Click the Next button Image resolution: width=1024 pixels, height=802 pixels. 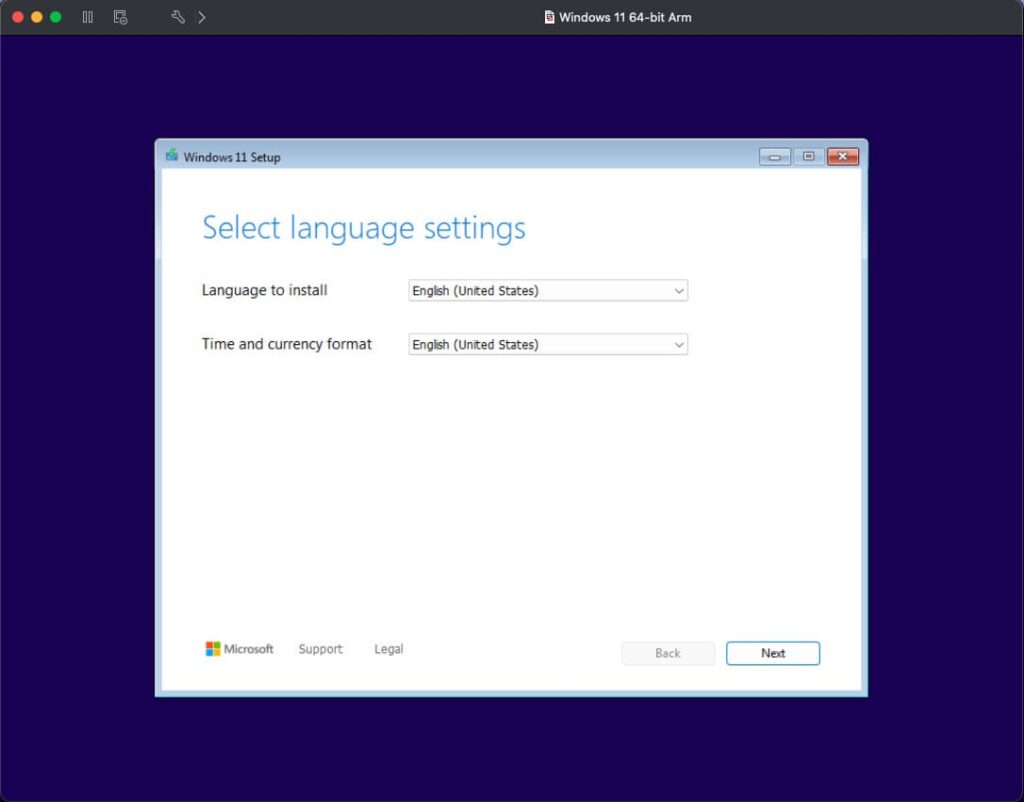(772, 653)
